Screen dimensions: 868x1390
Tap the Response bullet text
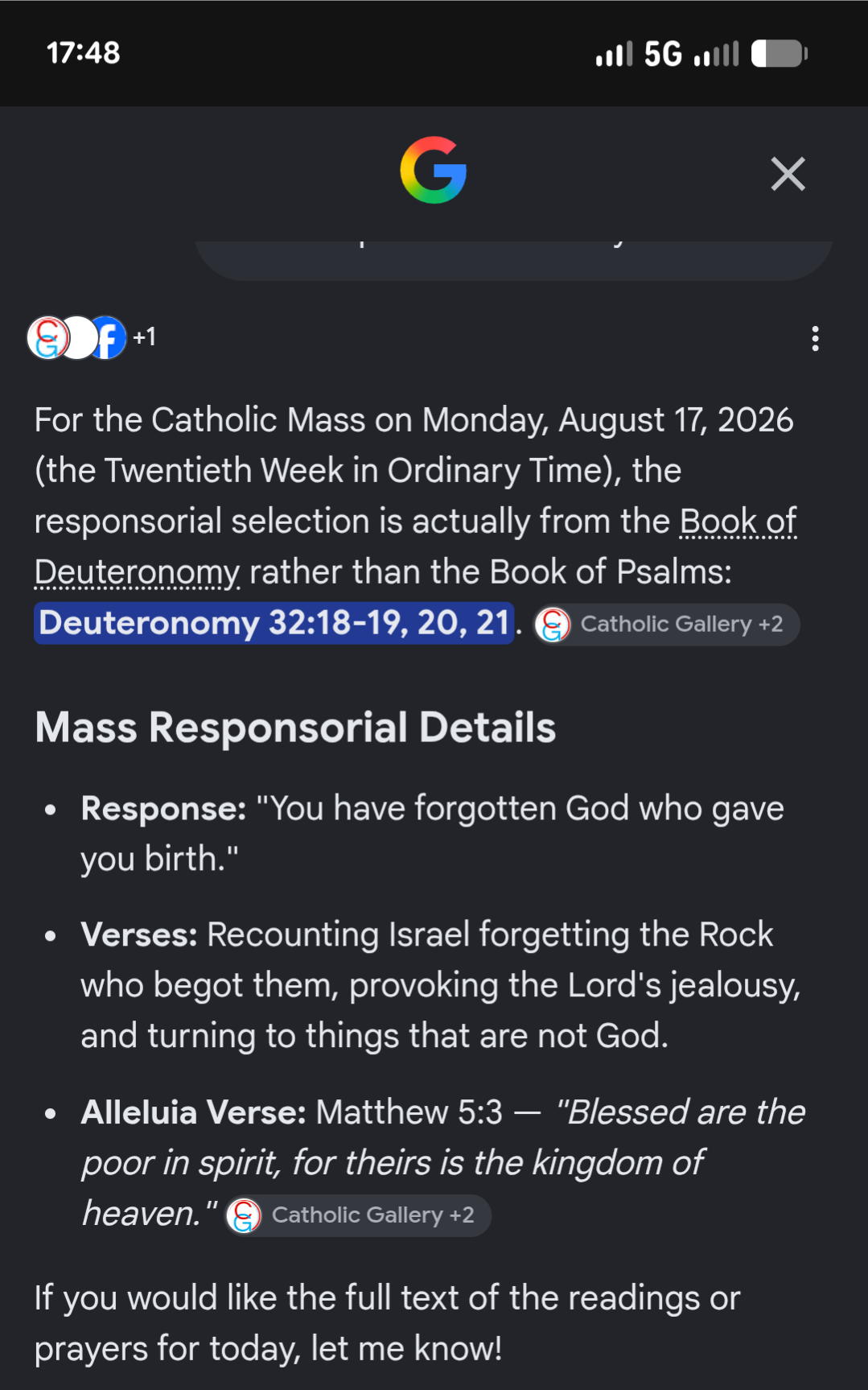[x=433, y=833]
